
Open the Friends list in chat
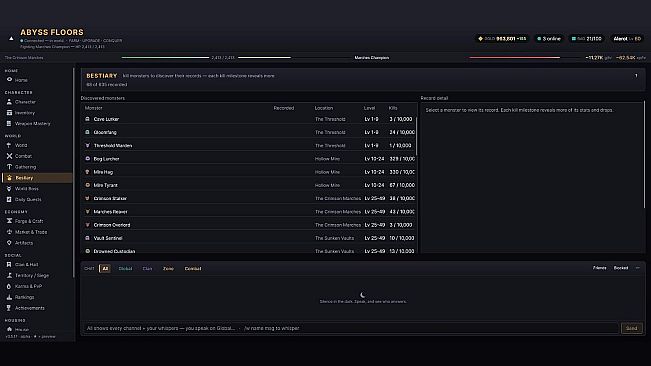599,268
